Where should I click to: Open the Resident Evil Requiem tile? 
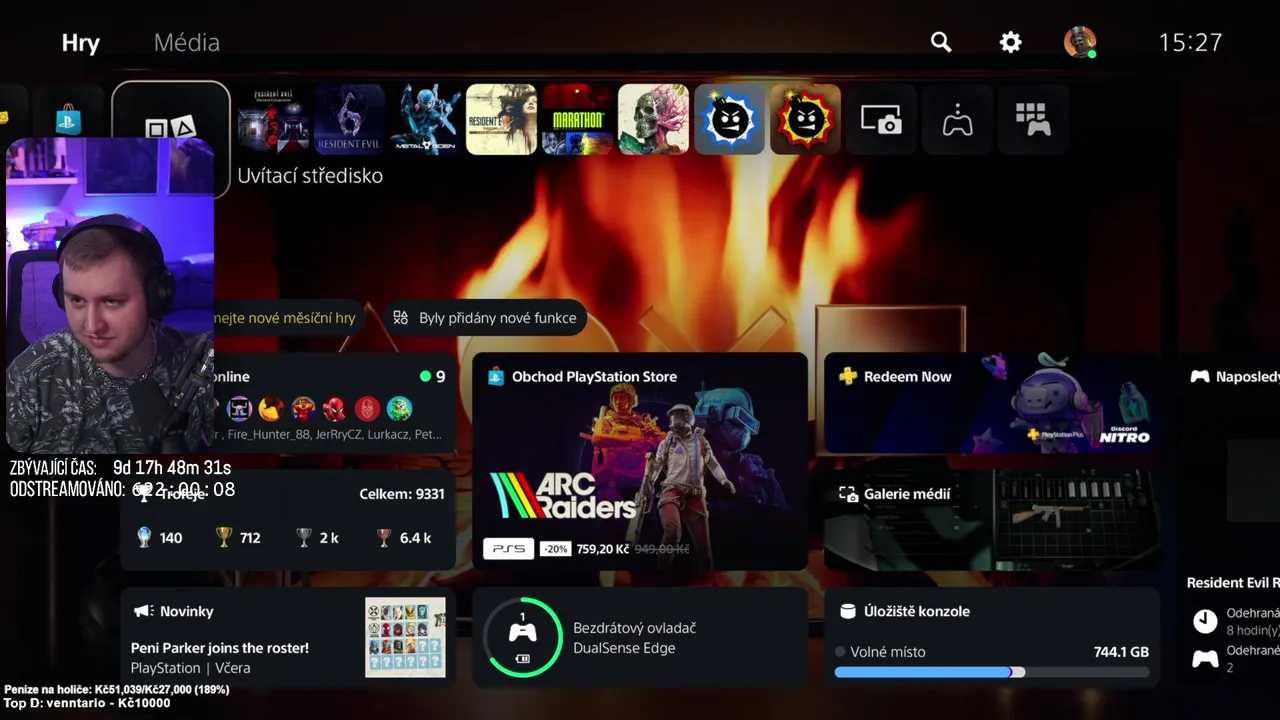pos(501,119)
